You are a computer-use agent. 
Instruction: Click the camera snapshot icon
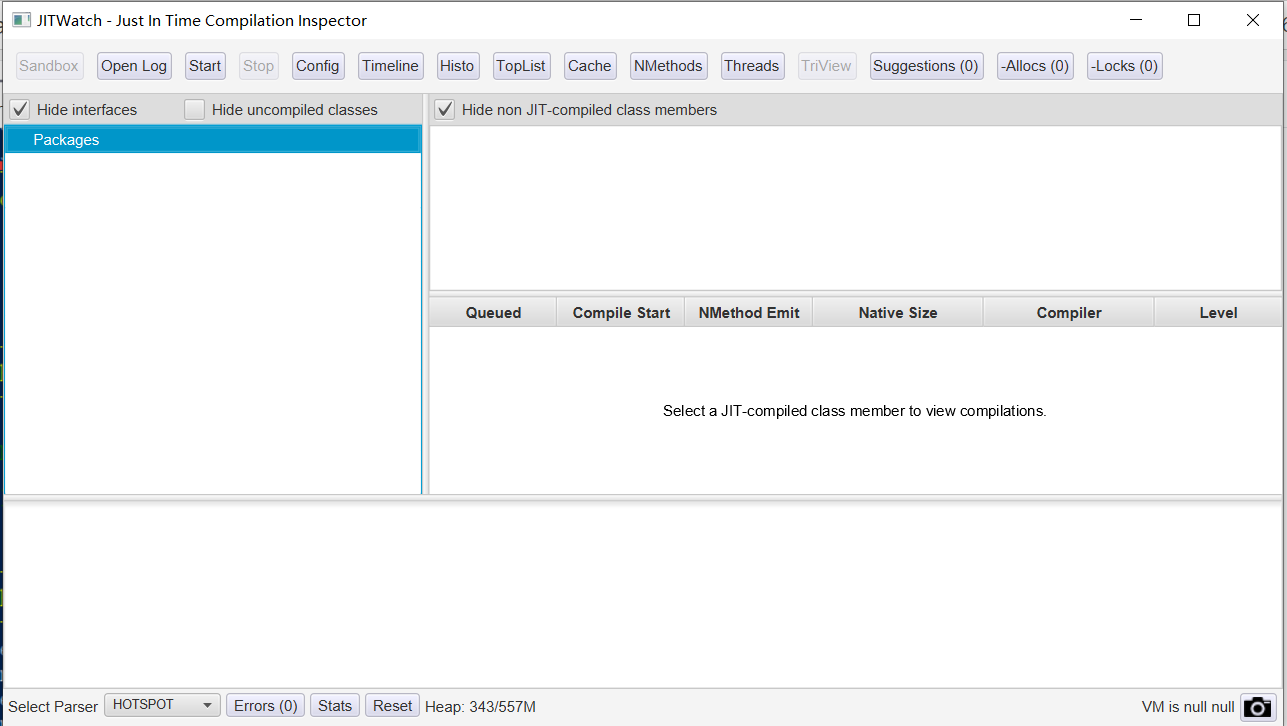point(1258,707)
